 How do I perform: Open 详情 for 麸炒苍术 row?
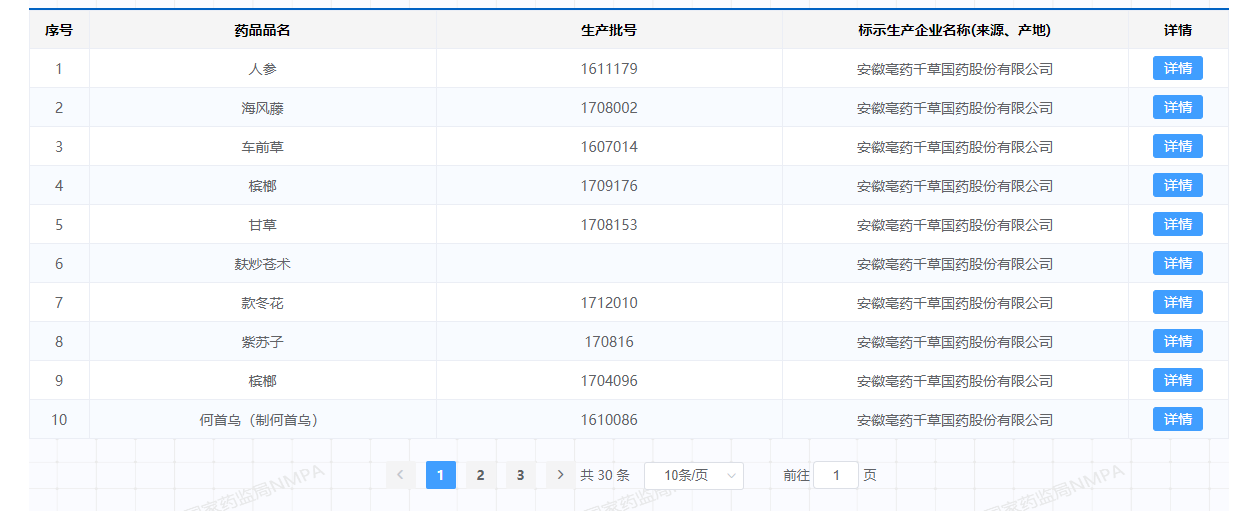pos(1177,264)
